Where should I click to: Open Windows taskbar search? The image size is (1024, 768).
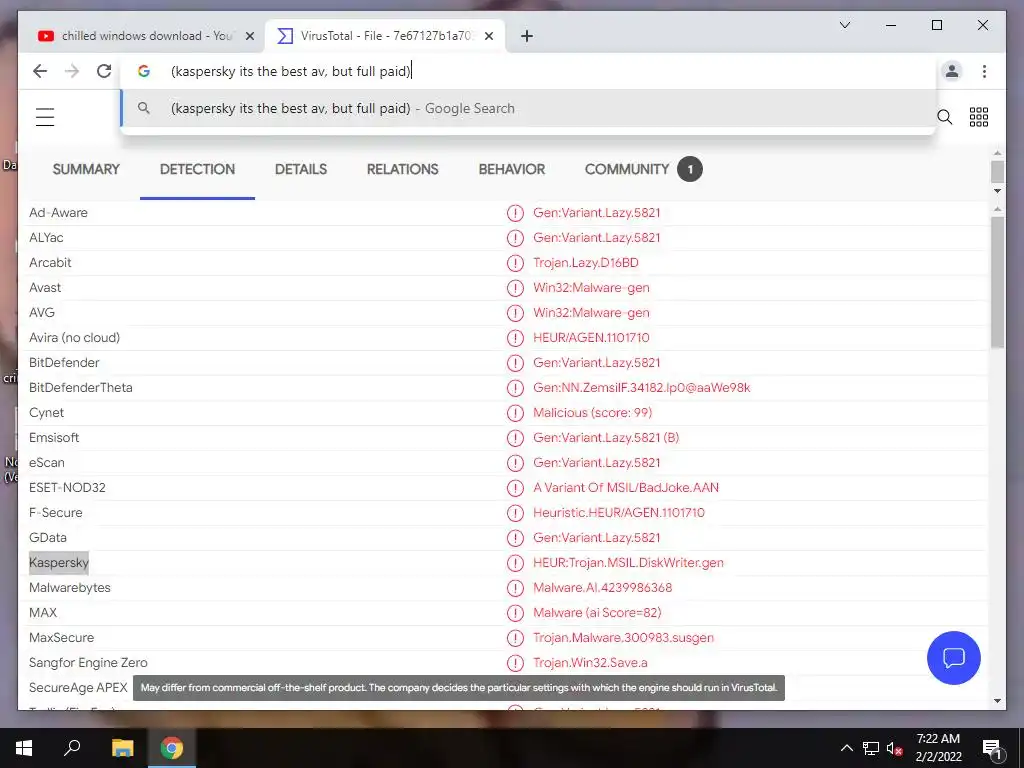click(72, 748)
